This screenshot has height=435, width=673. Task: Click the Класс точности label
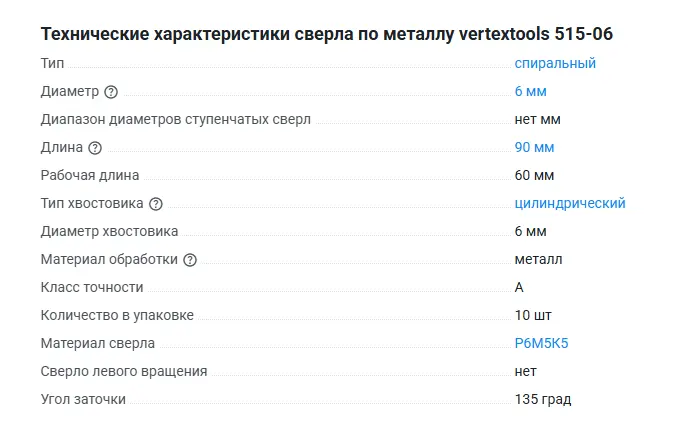pyautogui.click(x=92, y=287)
